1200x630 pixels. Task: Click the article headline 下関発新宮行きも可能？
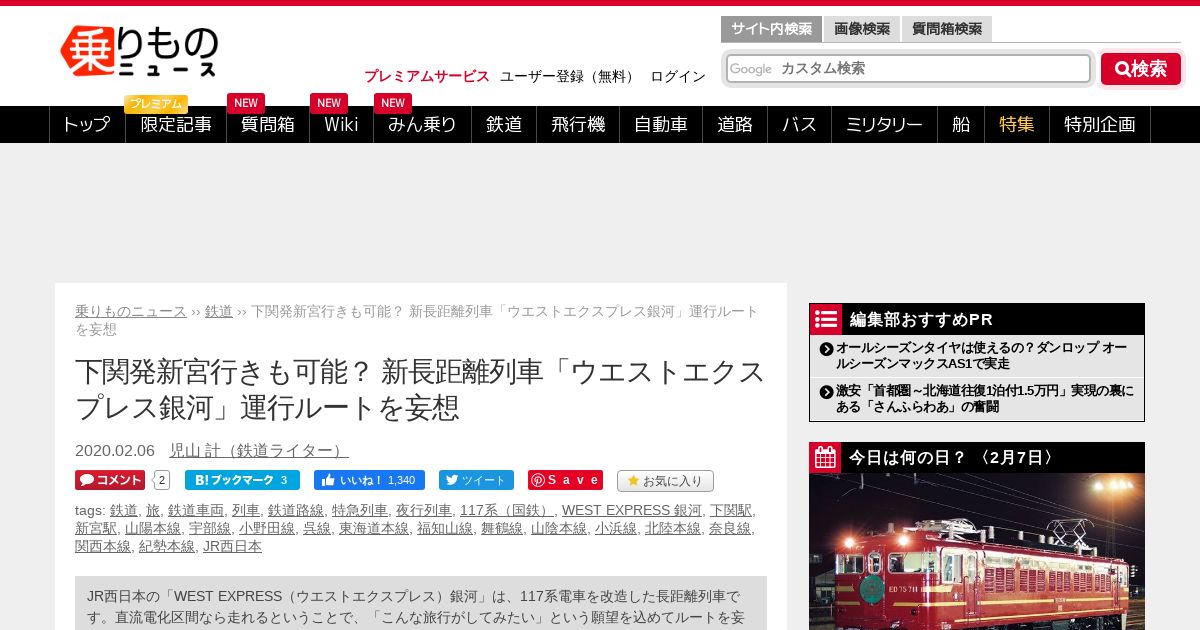click(x=420, y=389)
